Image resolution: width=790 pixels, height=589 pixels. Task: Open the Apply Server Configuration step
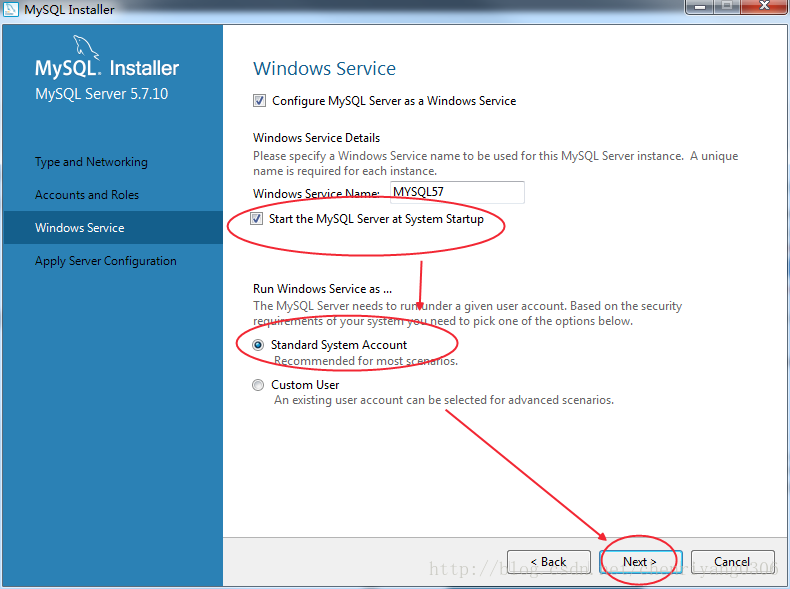point(106,261)
